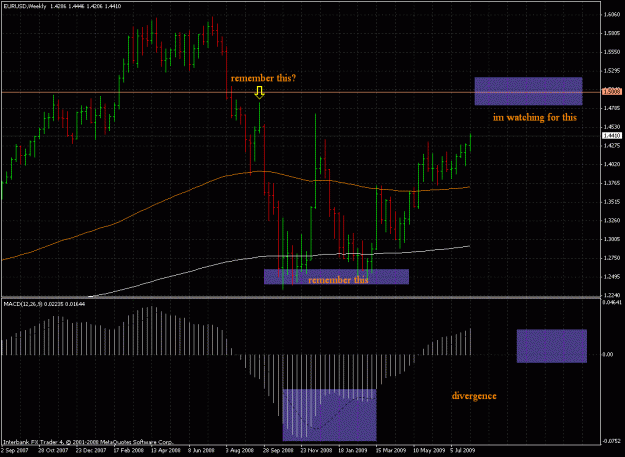Click the 1.6060 price axis label
This screenshot has height=457, width=625.
[x=612, y=15]
